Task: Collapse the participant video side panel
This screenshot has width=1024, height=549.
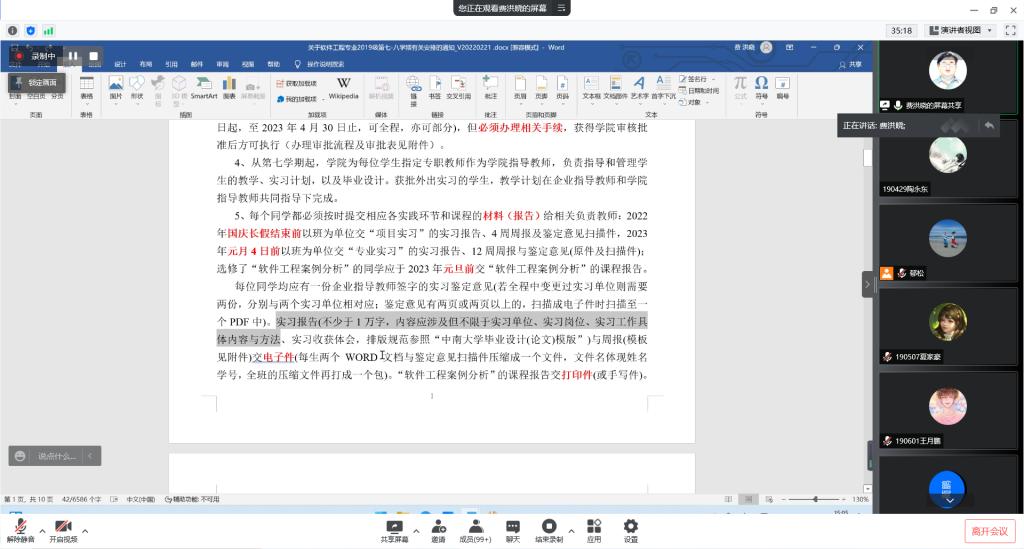Action: (867, 284)
